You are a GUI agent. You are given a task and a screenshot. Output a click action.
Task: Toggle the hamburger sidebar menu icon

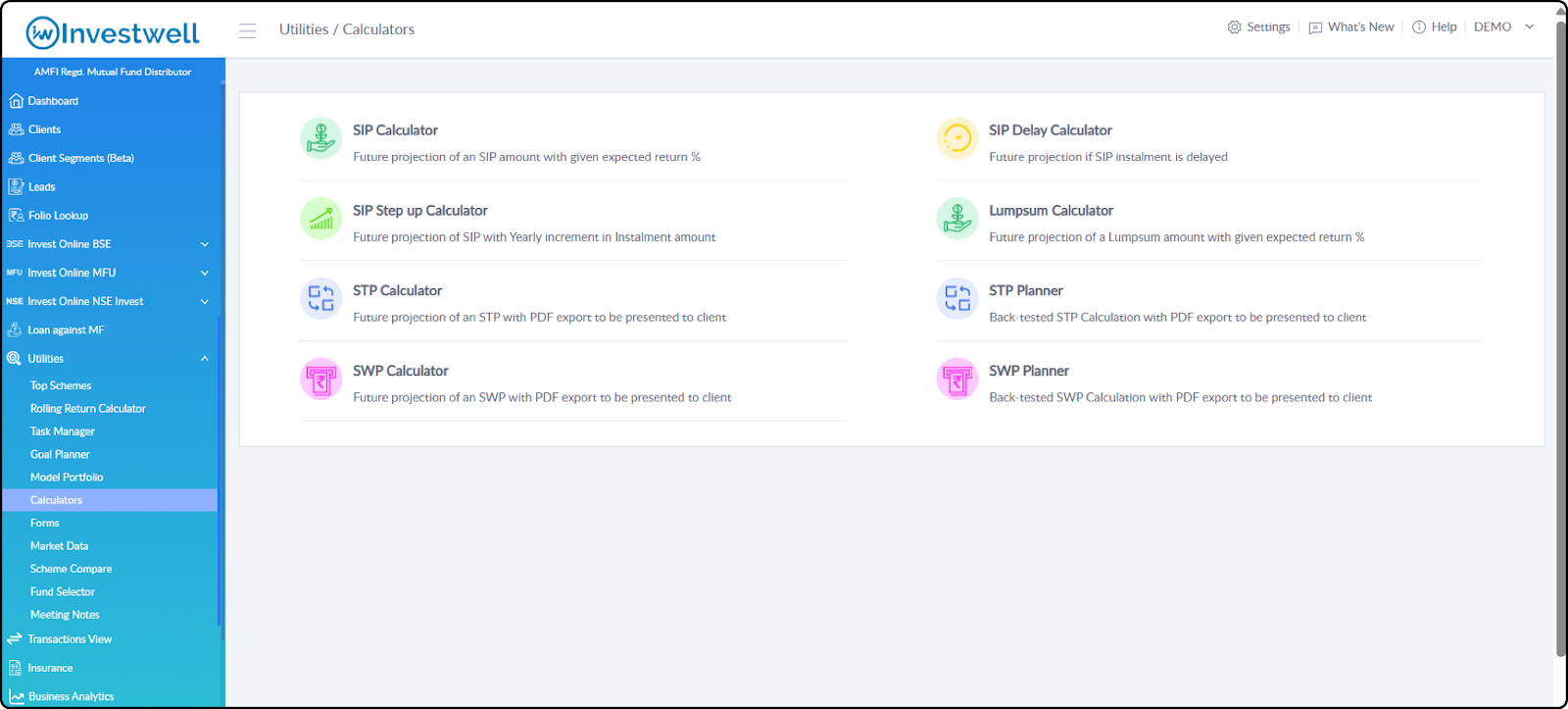click(247, 30)
